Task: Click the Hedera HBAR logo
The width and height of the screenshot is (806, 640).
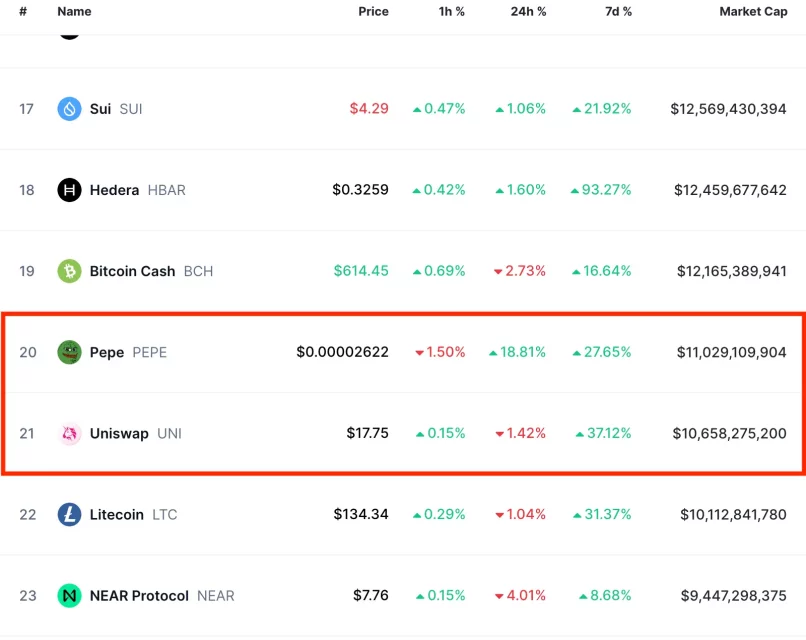Action: click(67, 190)
